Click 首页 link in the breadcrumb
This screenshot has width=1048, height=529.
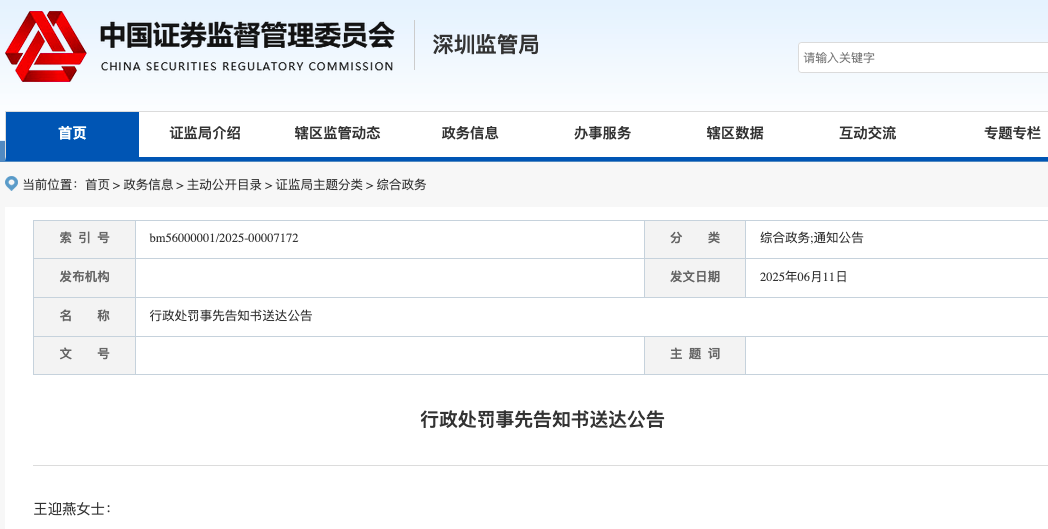pyautogui.click(x=97, y=185)
